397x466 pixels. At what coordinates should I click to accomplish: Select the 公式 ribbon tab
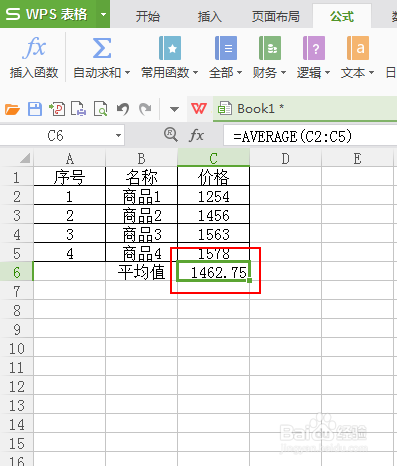pos(342,16)
